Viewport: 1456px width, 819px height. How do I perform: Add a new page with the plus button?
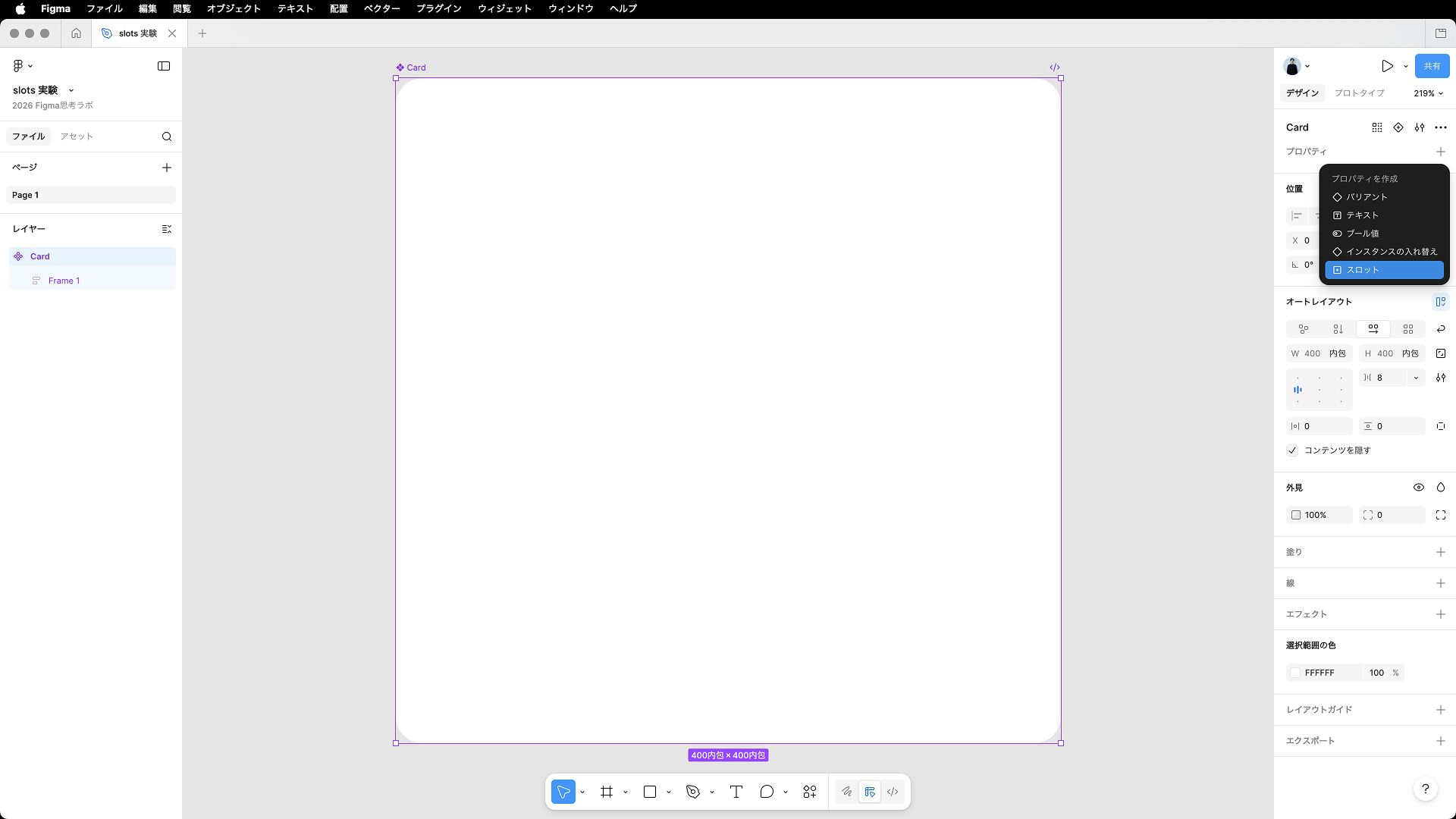point(167,168)
